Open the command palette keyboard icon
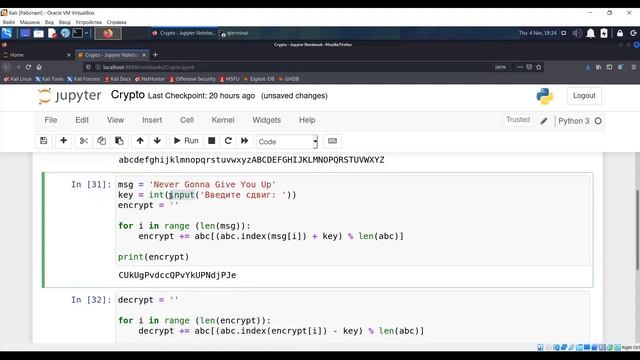The height and width of the screenshot is (360, 640). pyautogui.click(x=332, y=141)
